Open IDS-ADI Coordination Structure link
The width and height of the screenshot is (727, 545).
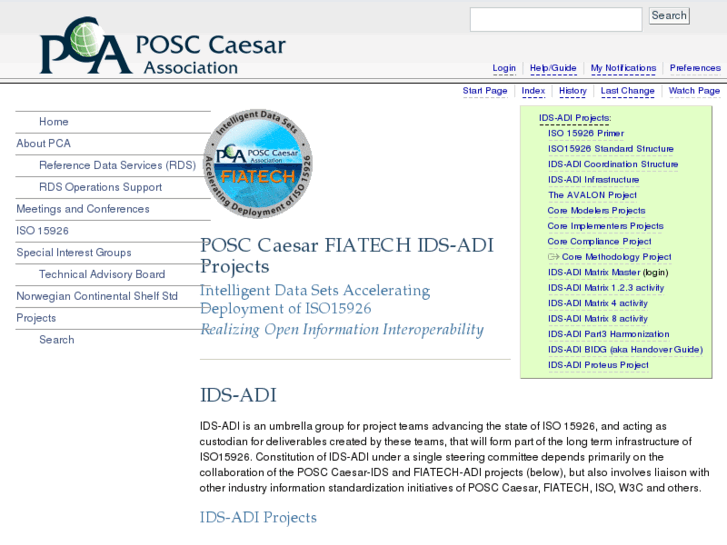613,164
